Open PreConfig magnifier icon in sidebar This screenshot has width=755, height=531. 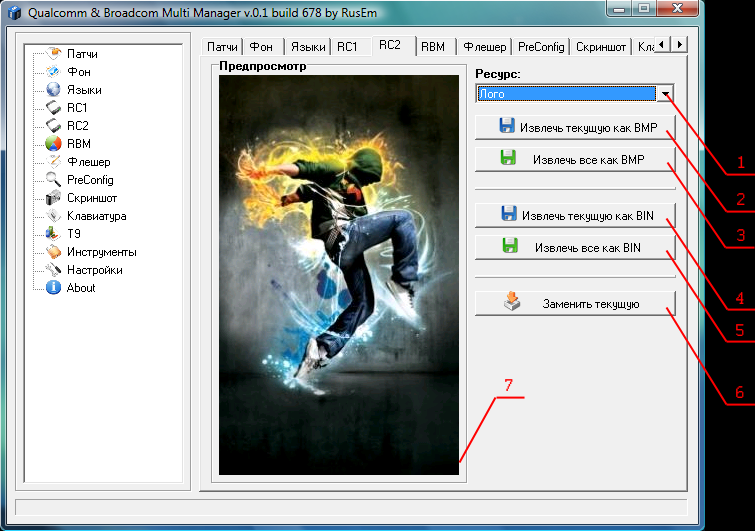(x=55, y=180)
